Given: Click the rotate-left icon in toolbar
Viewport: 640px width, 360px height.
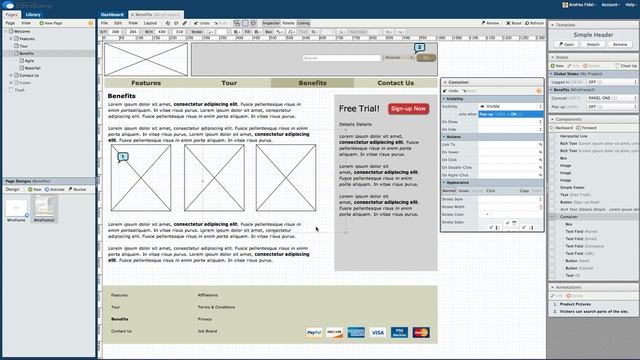Looking at the screenshot, I should coord(168,23).
